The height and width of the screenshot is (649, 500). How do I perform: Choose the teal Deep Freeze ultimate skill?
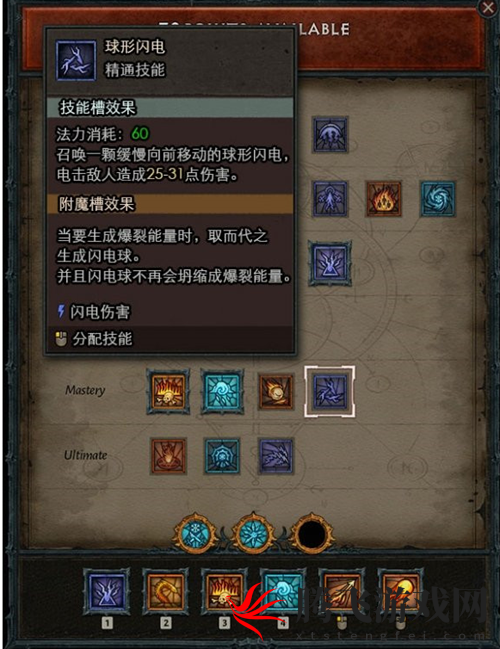point(222,456)
